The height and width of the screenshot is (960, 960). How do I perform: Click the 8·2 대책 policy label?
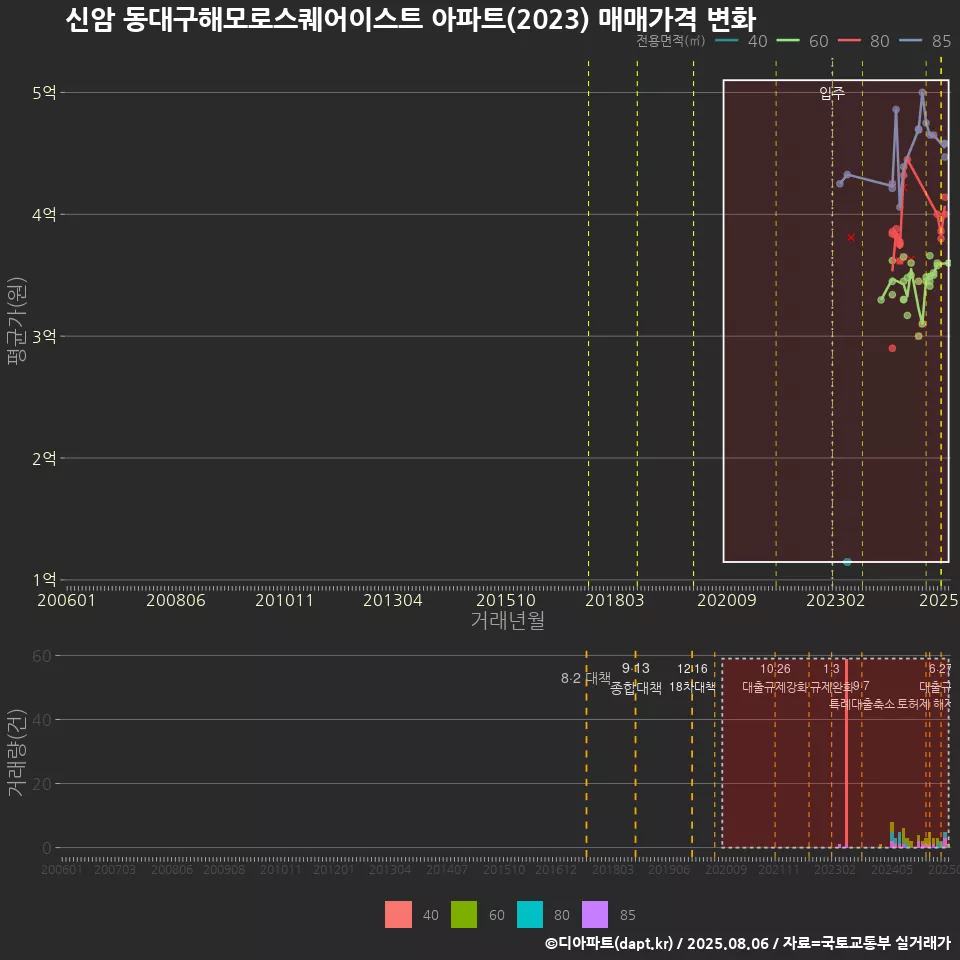(x=586, y=678)
